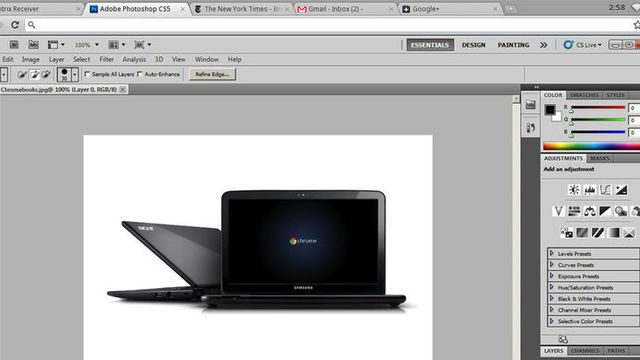Screen dimensions: 640x360
Task: Add a Vibrance adjustment
Action: click(x=558, y=211)
